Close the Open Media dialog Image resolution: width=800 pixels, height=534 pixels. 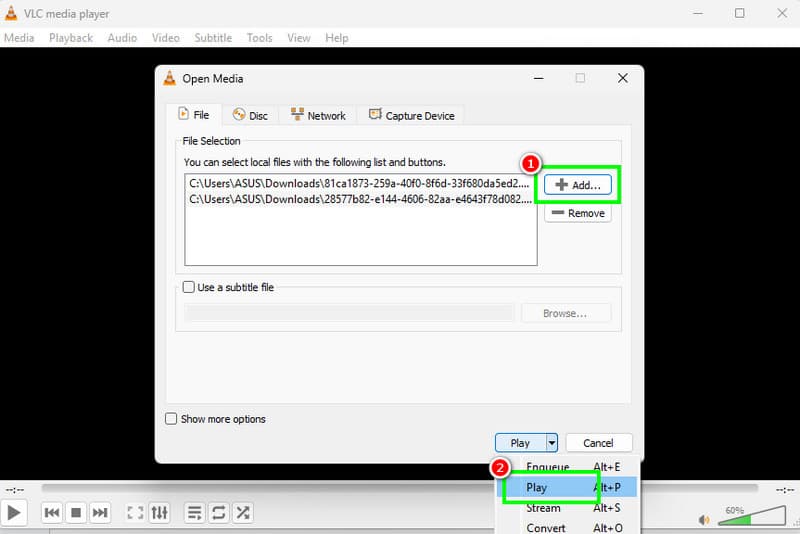click(622, 78)
